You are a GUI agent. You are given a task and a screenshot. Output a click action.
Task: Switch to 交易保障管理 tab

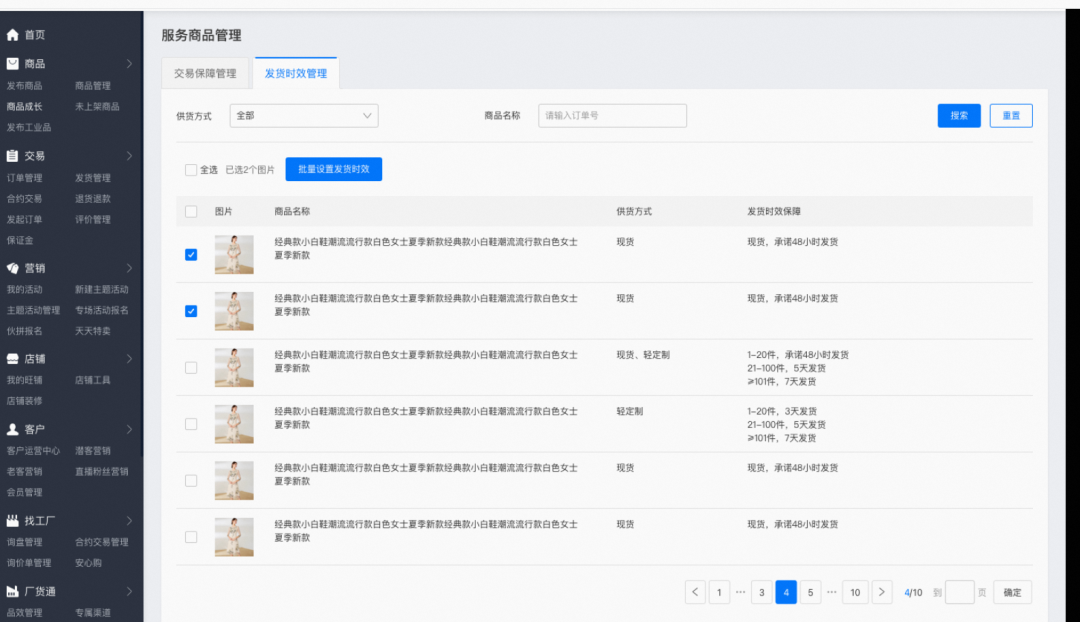[205, 74]
